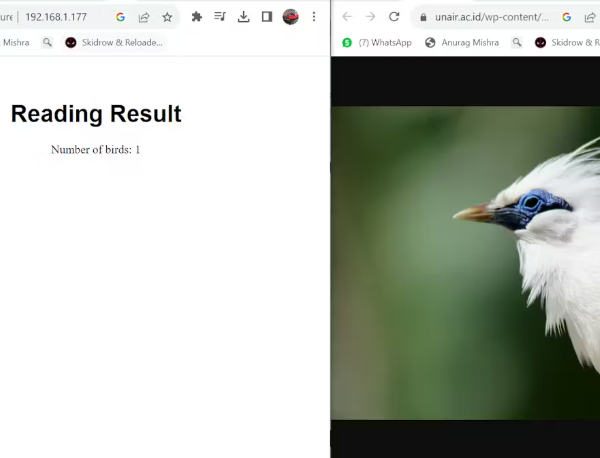Click the magnifier bookmark in left bookmarks bar
The width and height of the screenshot is (600, 458).
47,42
